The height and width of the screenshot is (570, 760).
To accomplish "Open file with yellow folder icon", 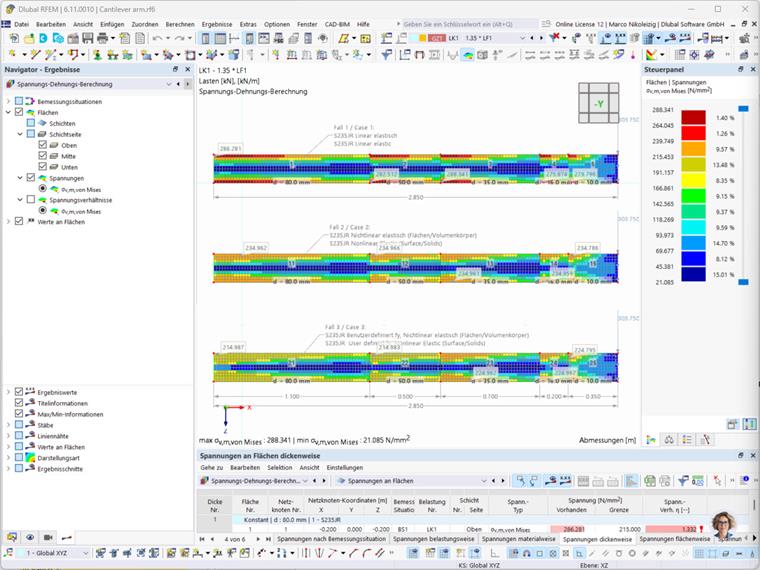I will [29, 38].
